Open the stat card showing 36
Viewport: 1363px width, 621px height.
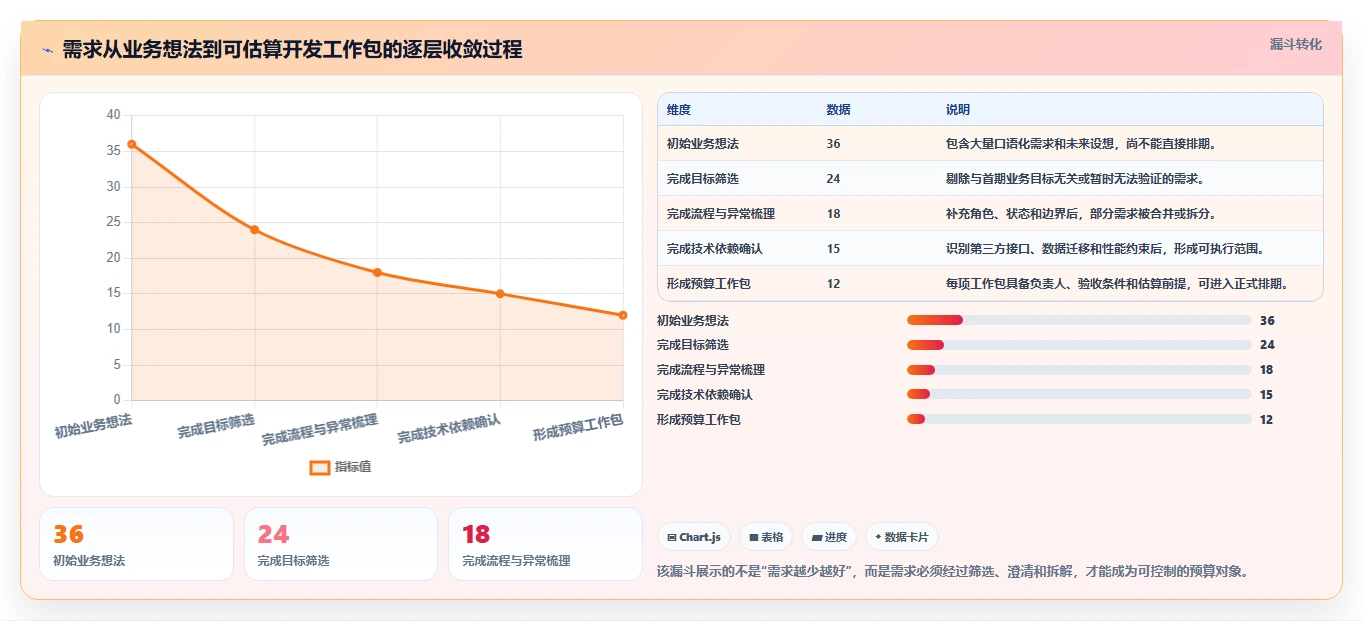[x=136, y=544]
